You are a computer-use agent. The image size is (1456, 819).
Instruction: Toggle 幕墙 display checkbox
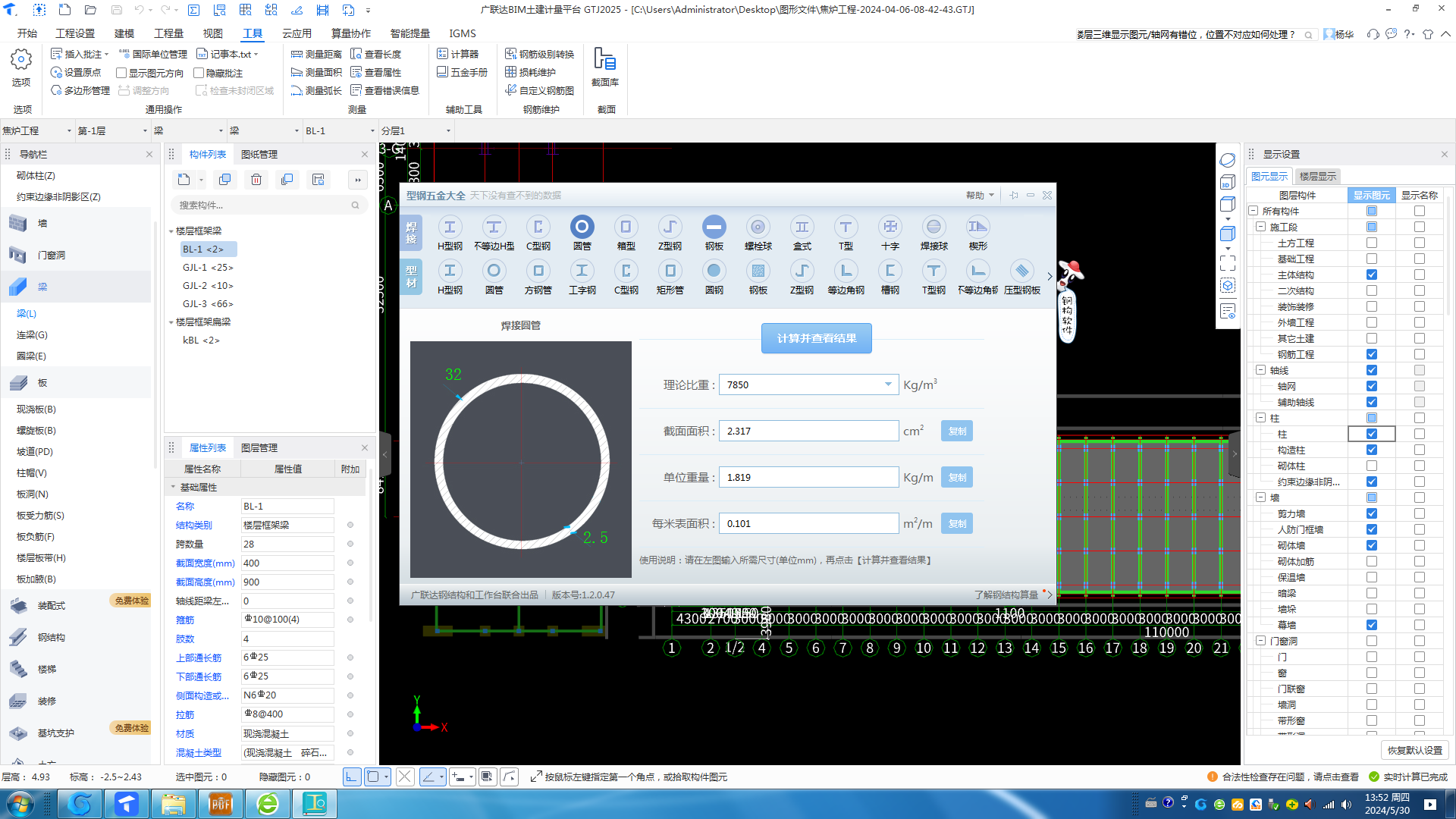1371,625
